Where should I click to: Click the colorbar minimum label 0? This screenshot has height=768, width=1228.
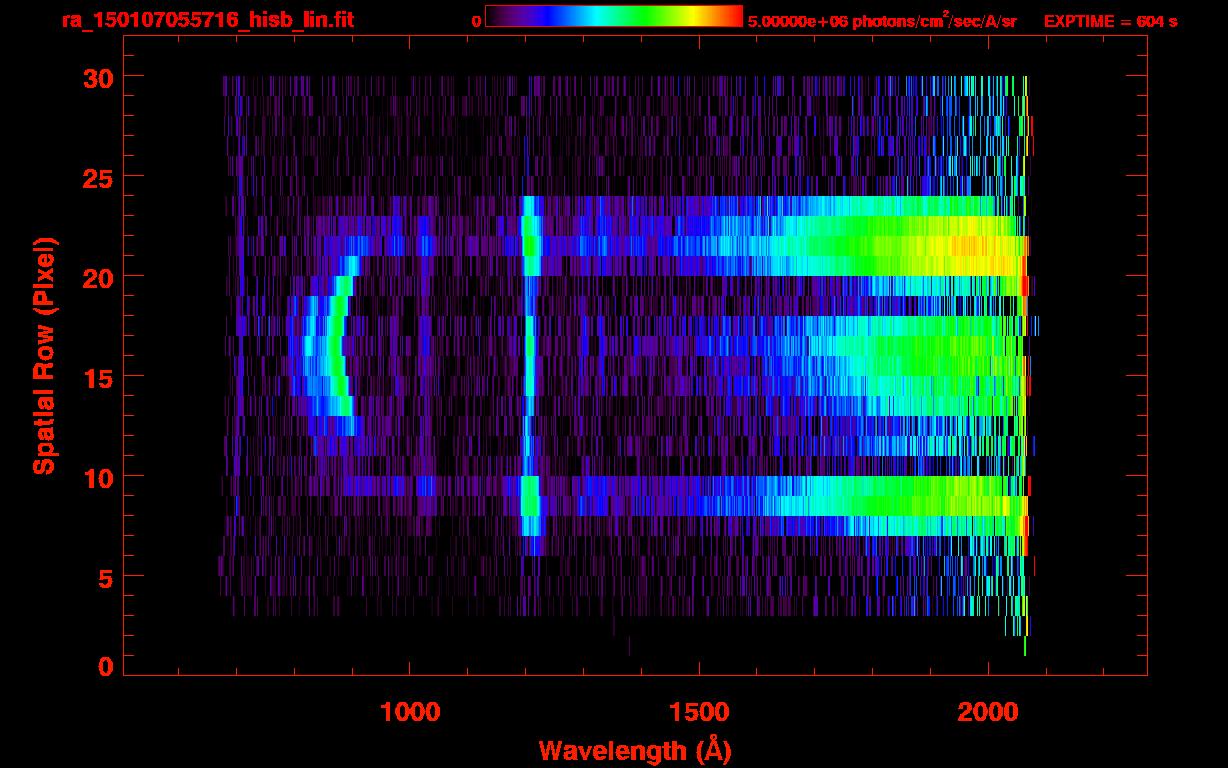pyautogui.click(x=476, y=21)
